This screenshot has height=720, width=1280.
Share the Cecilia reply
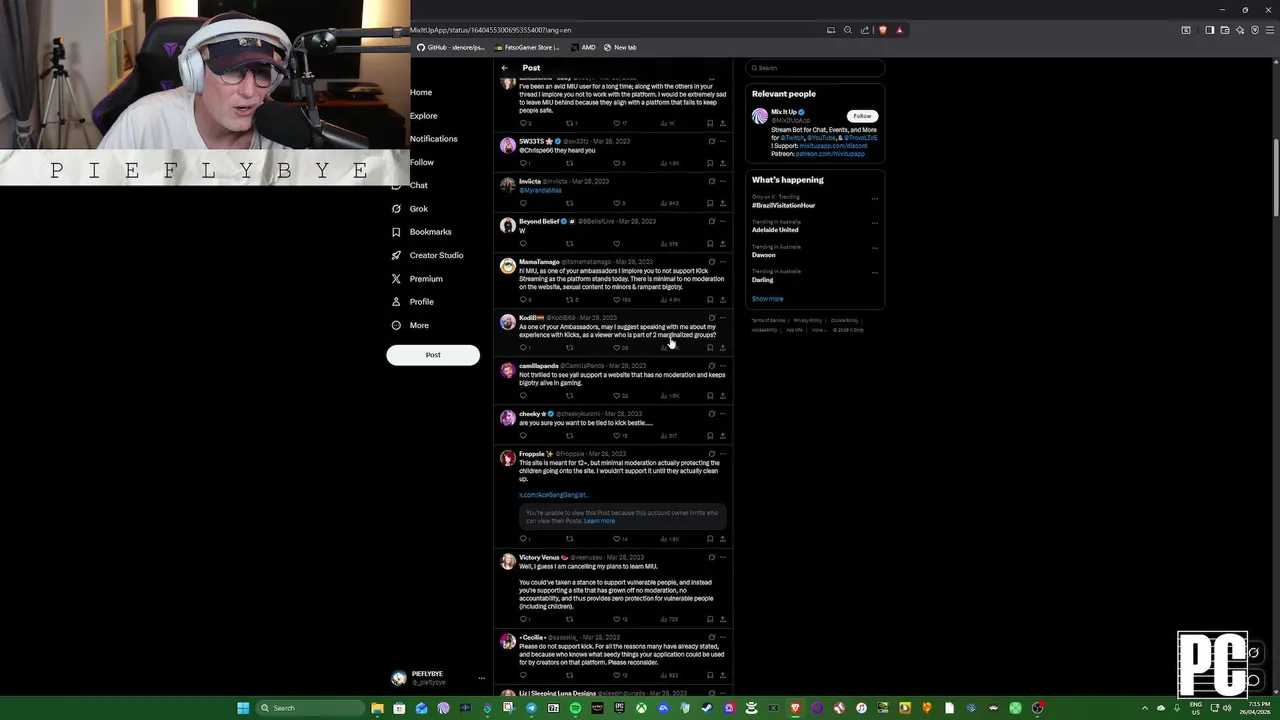pos(722,675)
